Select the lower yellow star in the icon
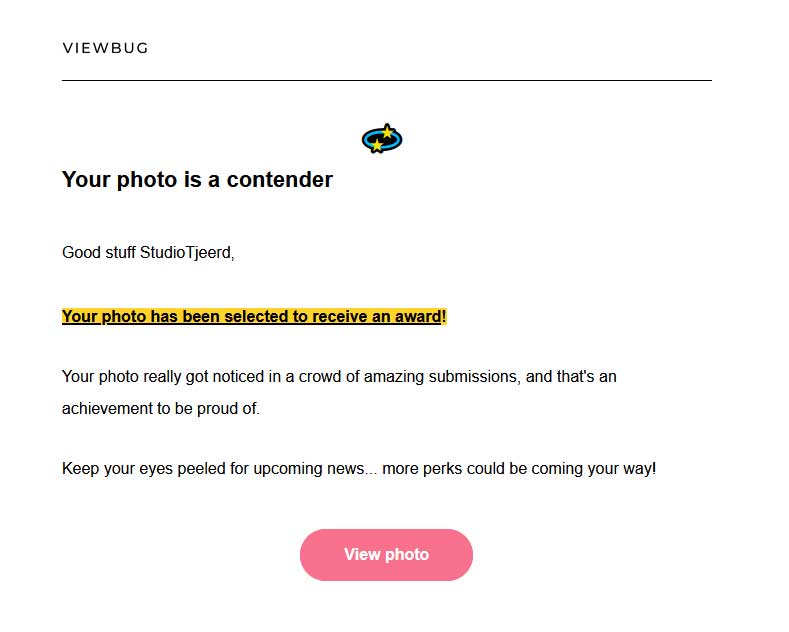Image resolution: width=789 pixels, height=632 pixels. click(x=376, y=146)
